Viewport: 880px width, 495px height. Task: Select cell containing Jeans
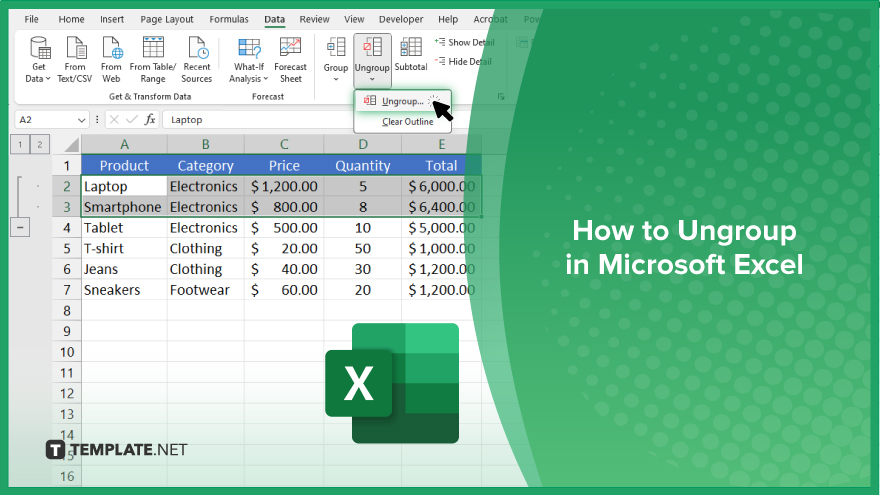pyautogui.click(x=124, y=269)
